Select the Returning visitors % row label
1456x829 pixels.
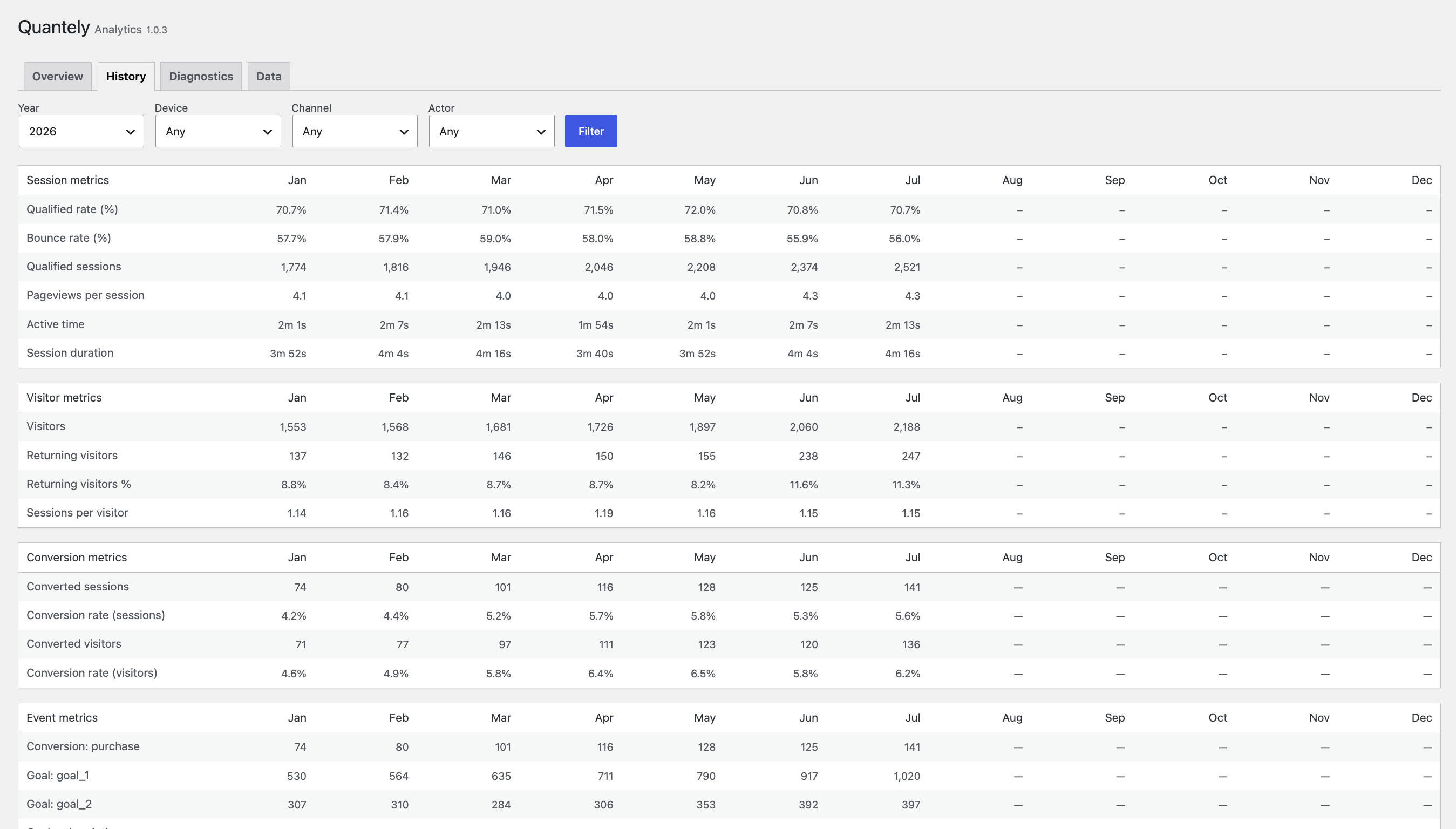(79, 484)
